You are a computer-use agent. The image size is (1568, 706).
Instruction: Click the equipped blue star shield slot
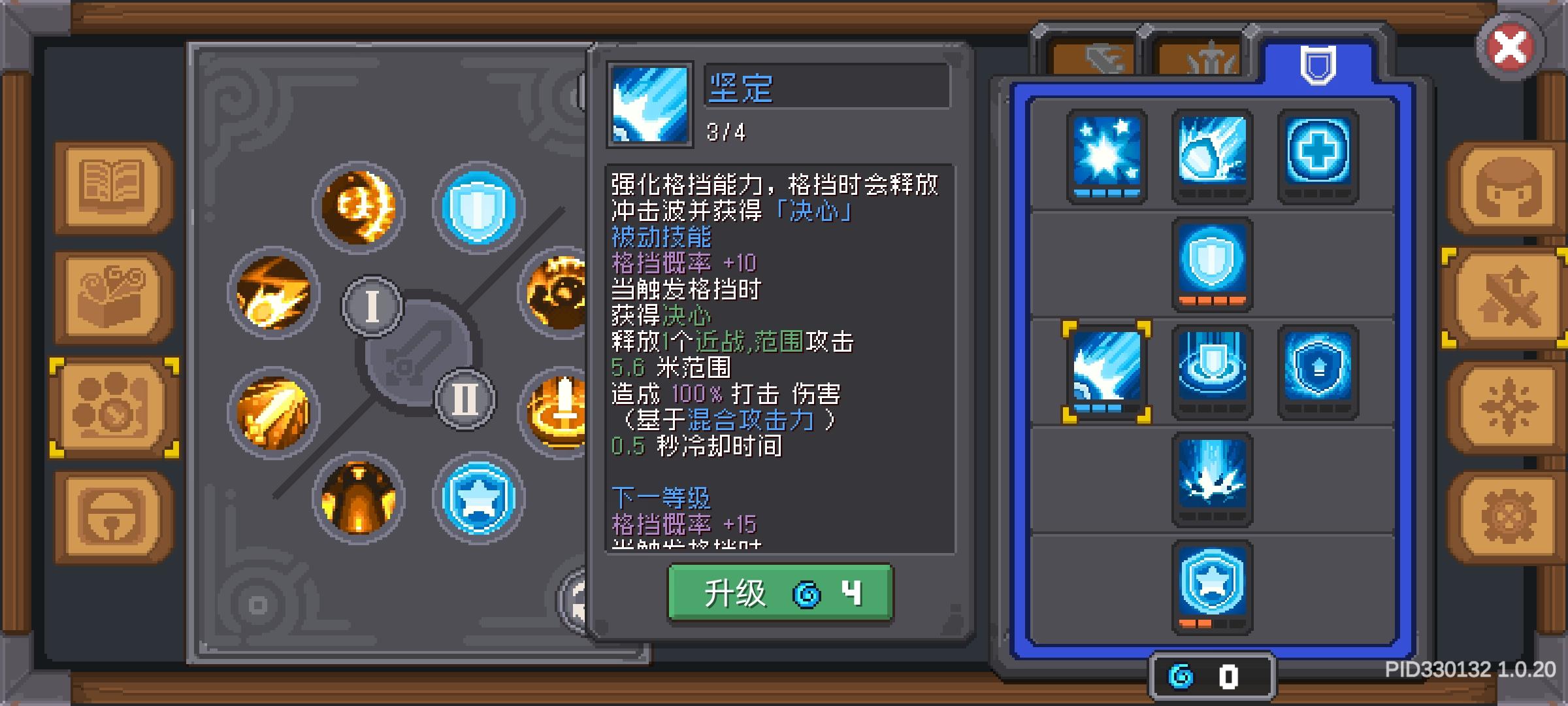[478, 498]
